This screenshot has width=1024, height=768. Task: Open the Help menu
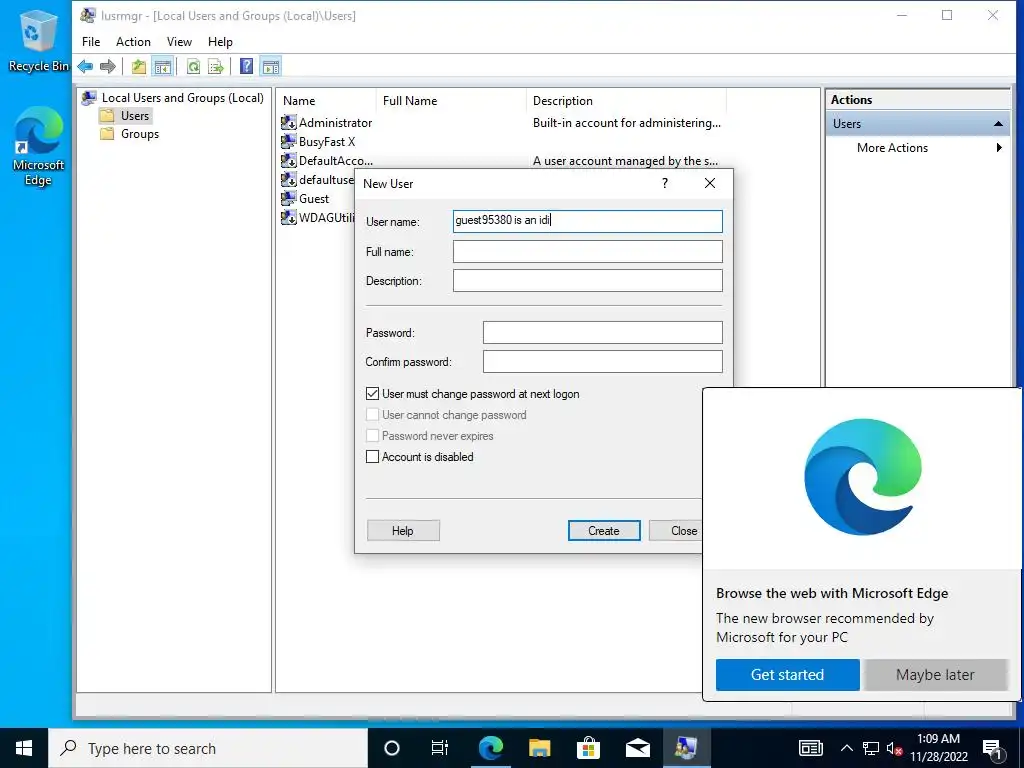220,42
